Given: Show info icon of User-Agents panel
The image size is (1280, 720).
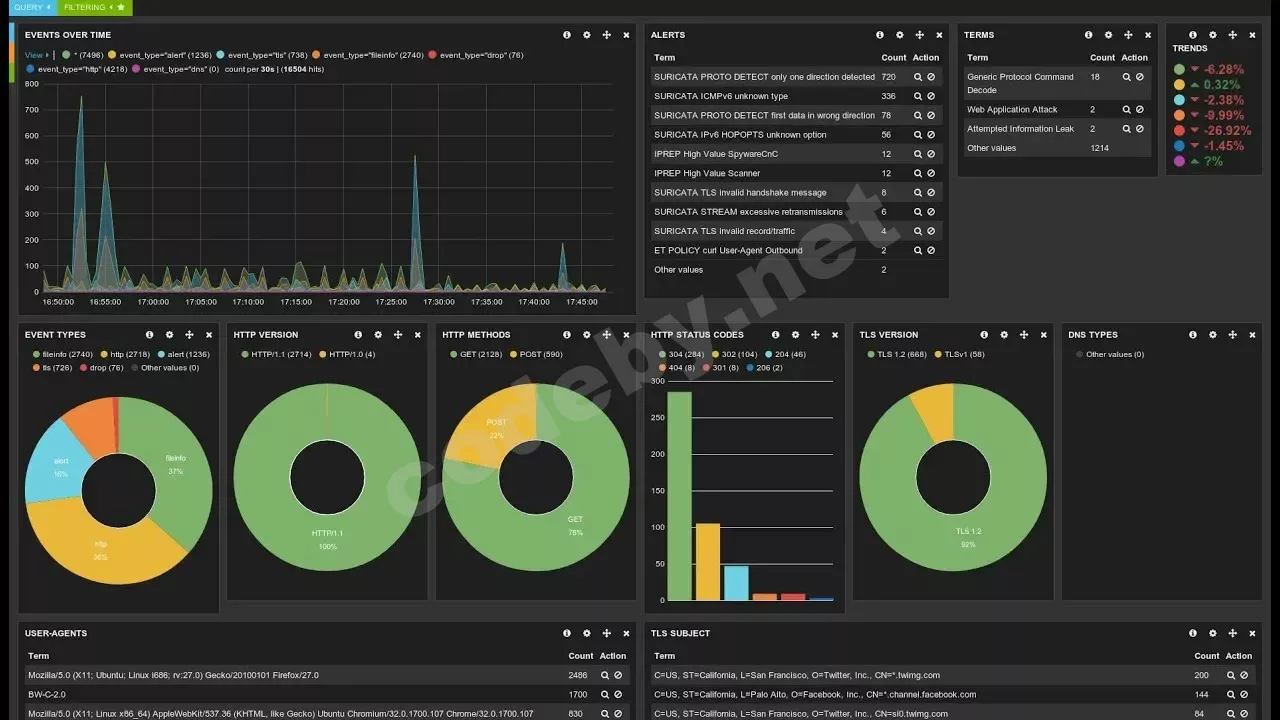Looking at the screenshot, I should pyautogui.click(x=567, y=633).
